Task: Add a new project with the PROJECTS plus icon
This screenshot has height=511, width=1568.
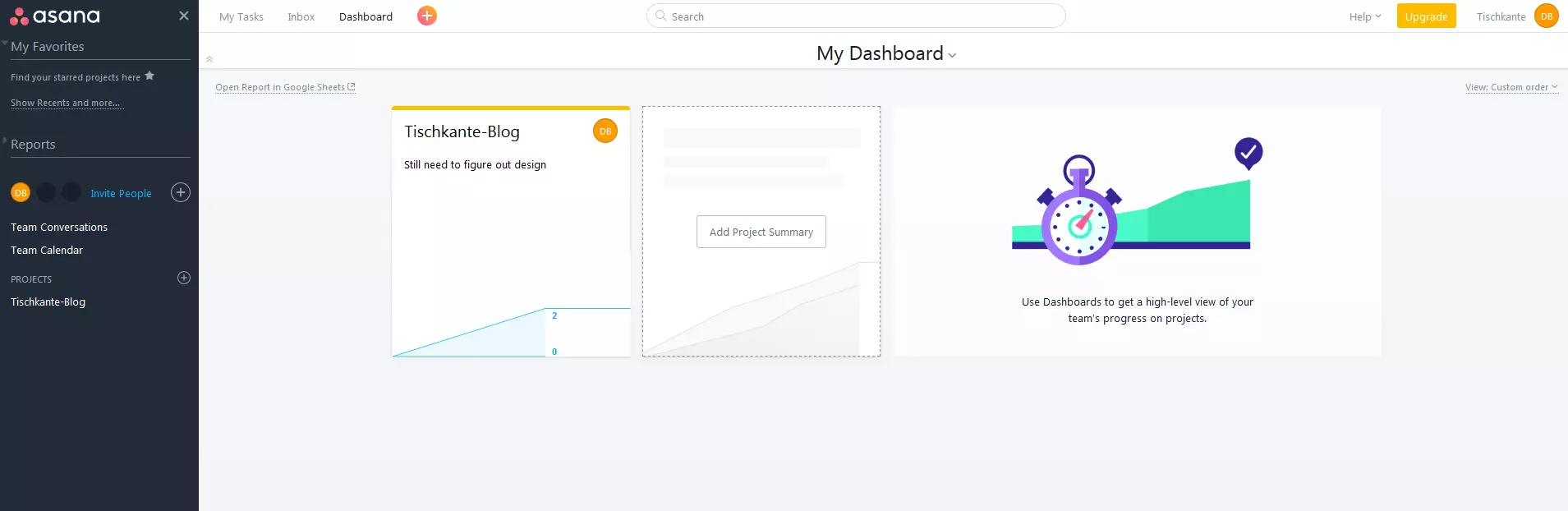Action: coord(184,278)
